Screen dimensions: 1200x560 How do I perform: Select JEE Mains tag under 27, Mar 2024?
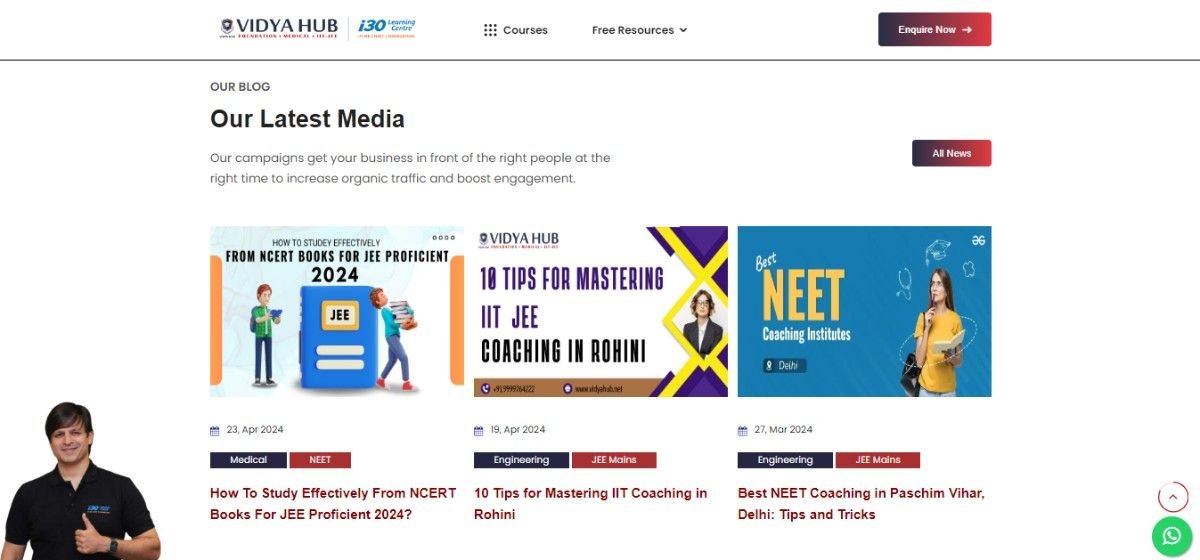pyautogui.click(x=878, y=460)
